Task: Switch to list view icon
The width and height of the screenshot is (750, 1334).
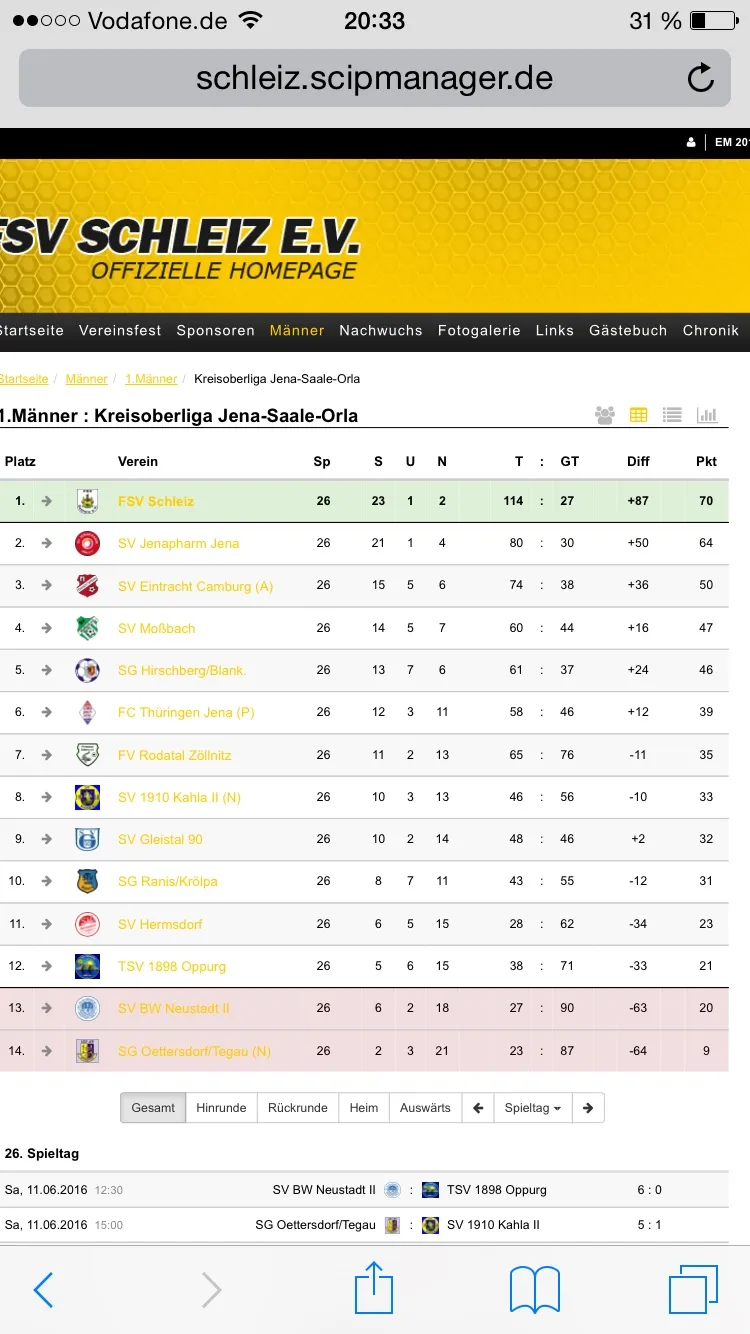Action: 672,415
